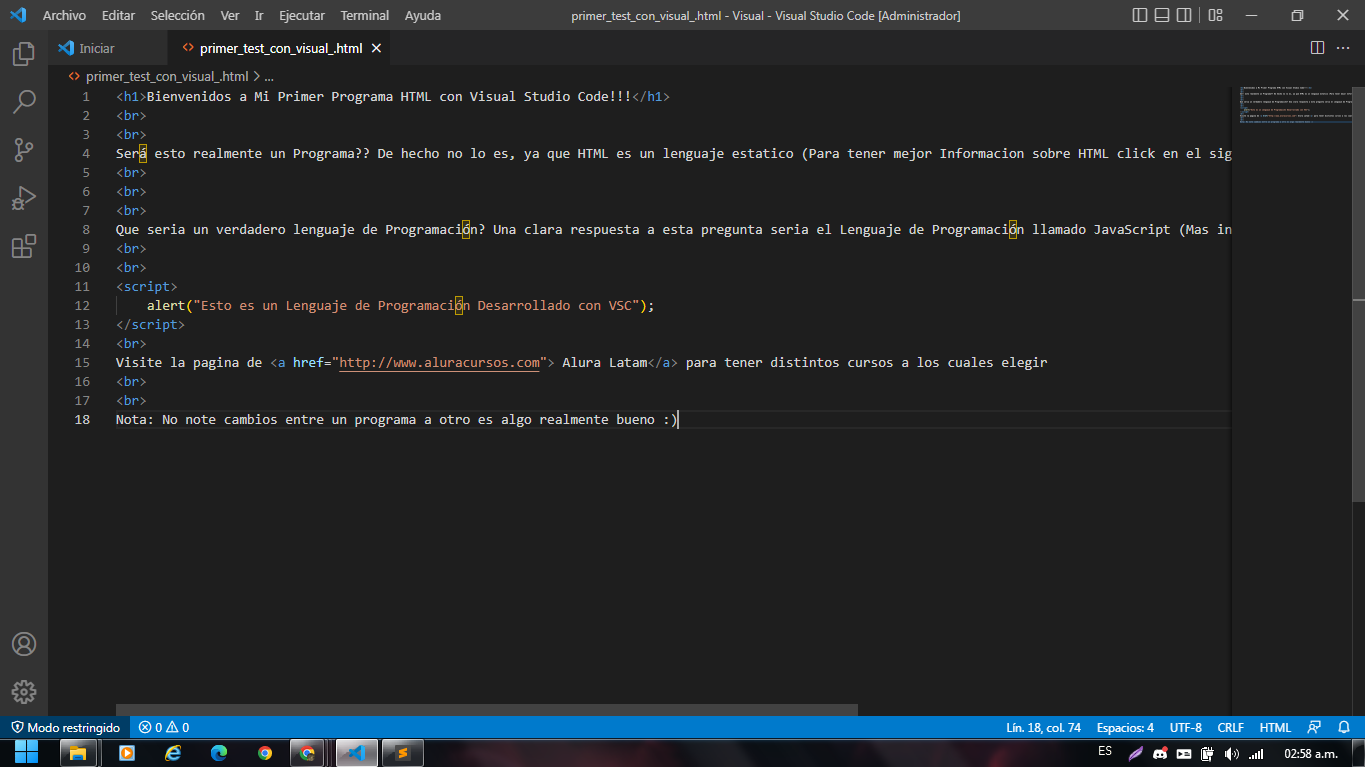
Task: Expand the breadcrumb ellipsis symbol
Action: (x=268, y=76)
